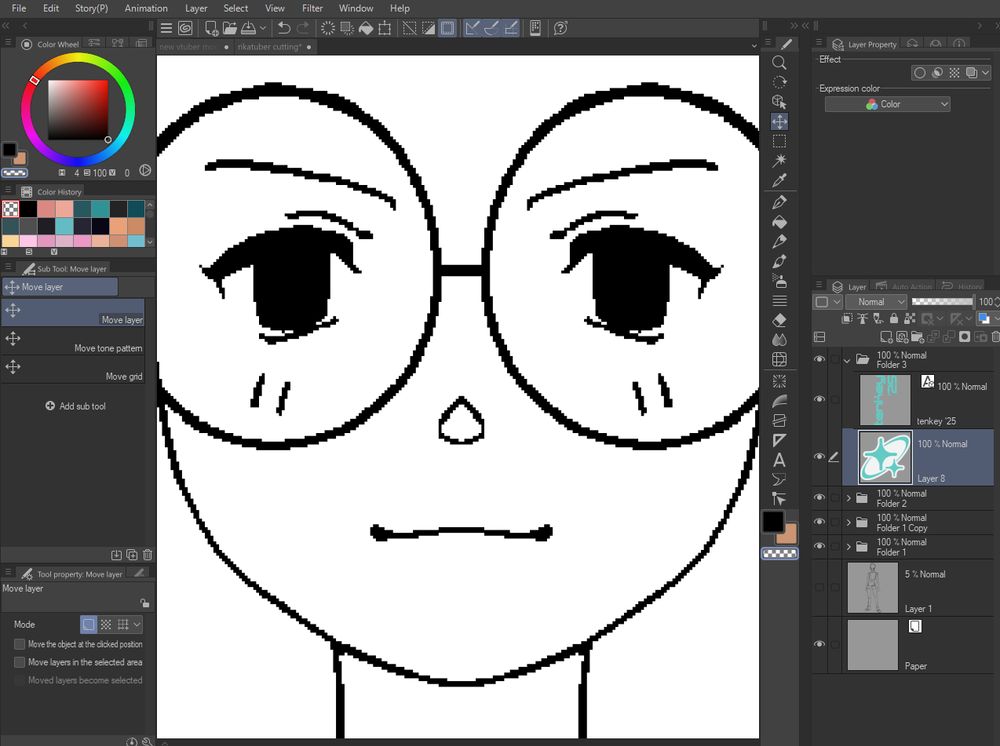1000x746 pixels.
Task: Open the Mode dropdown arrow in Tool property
Action: [x=137, y=624]
